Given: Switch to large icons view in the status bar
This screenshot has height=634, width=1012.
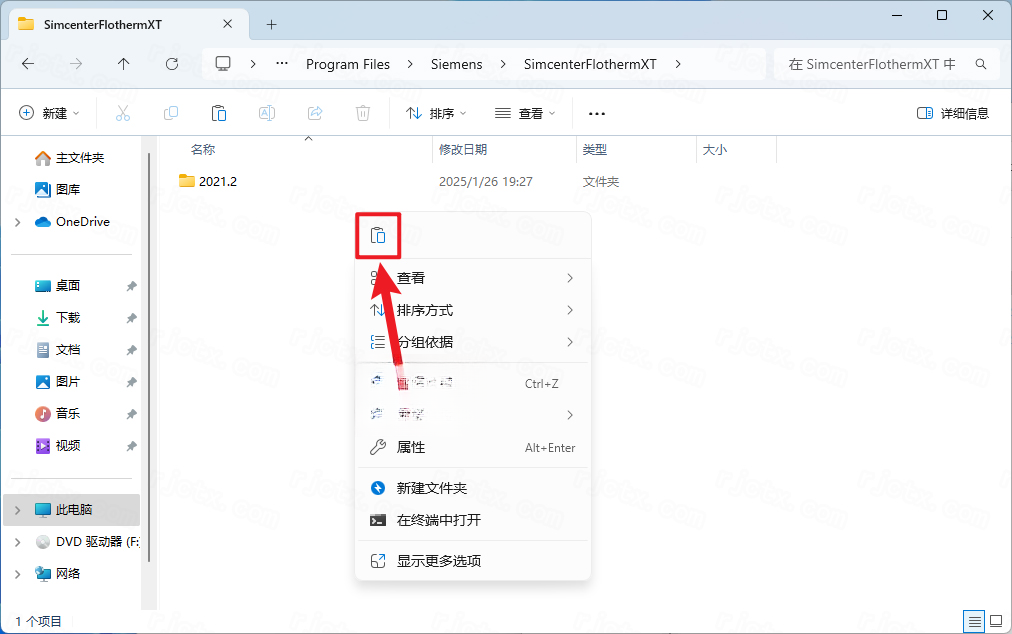Looking at the screenshot, I should [x=997, y=622].
